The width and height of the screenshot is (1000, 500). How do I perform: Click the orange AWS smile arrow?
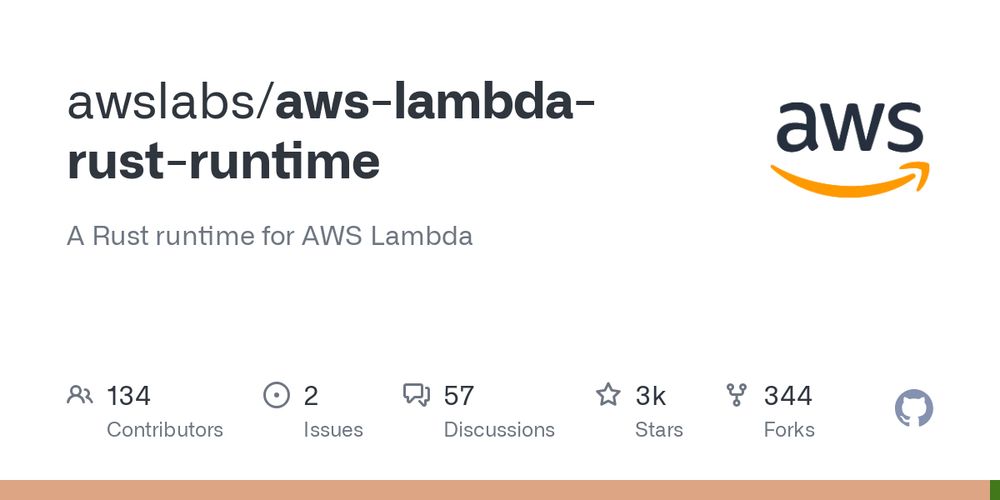point(849,180)
